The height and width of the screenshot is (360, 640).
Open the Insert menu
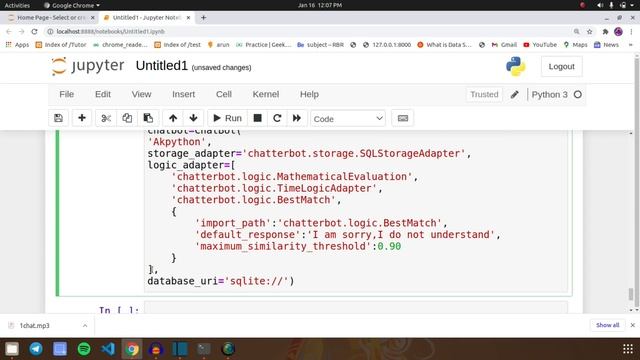click(183, 94)
